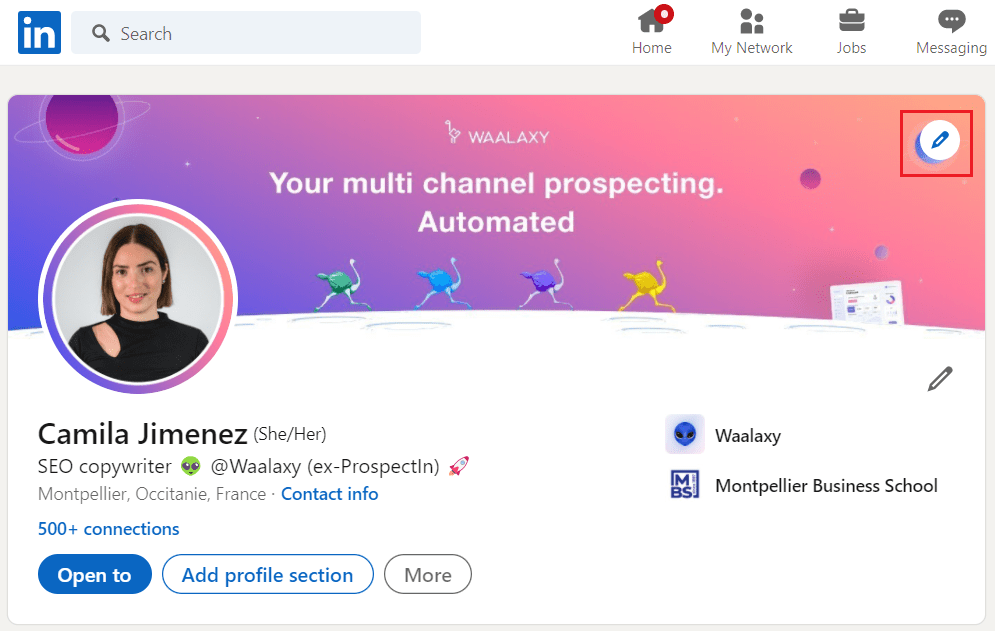Open the My Network icon
Viewport: 995px width, 631px height.
[751, 21]
